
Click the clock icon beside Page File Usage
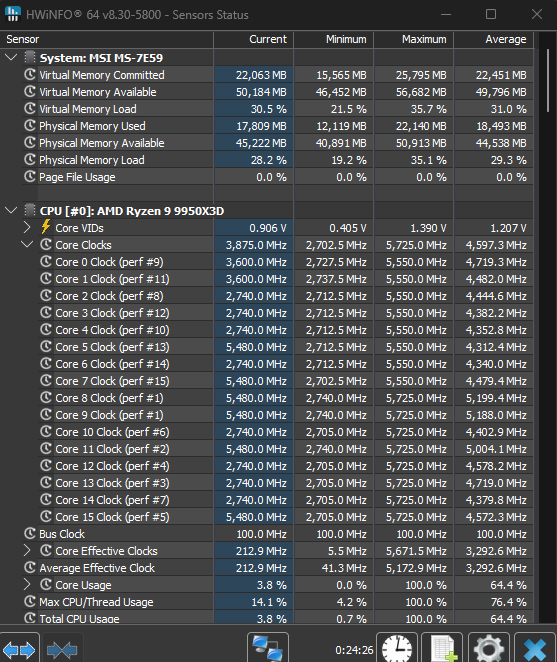[x=30, y=176]
